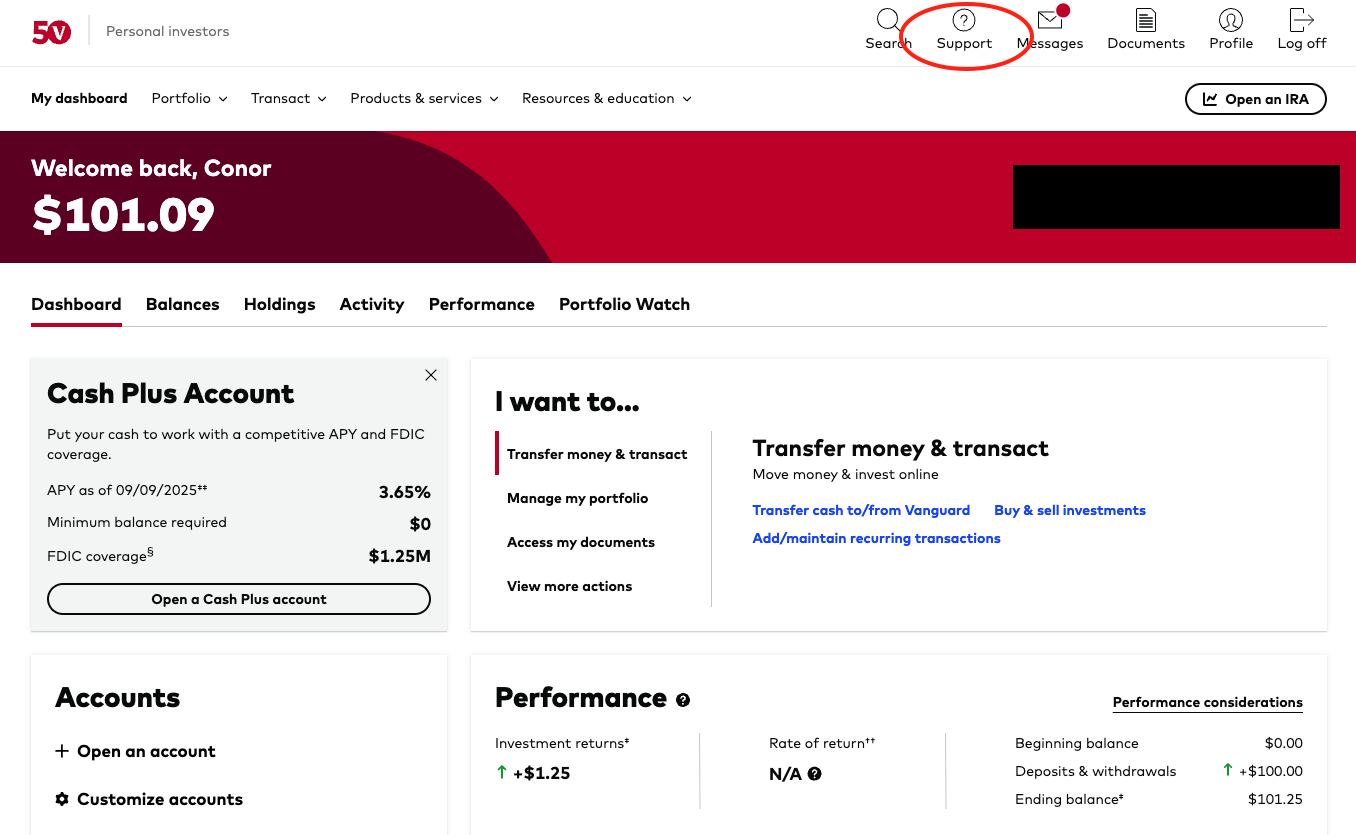The height and width of the screenshot is (835, 1356).
Task: Switch to the Performance tab
Action: tap(482, 304)
